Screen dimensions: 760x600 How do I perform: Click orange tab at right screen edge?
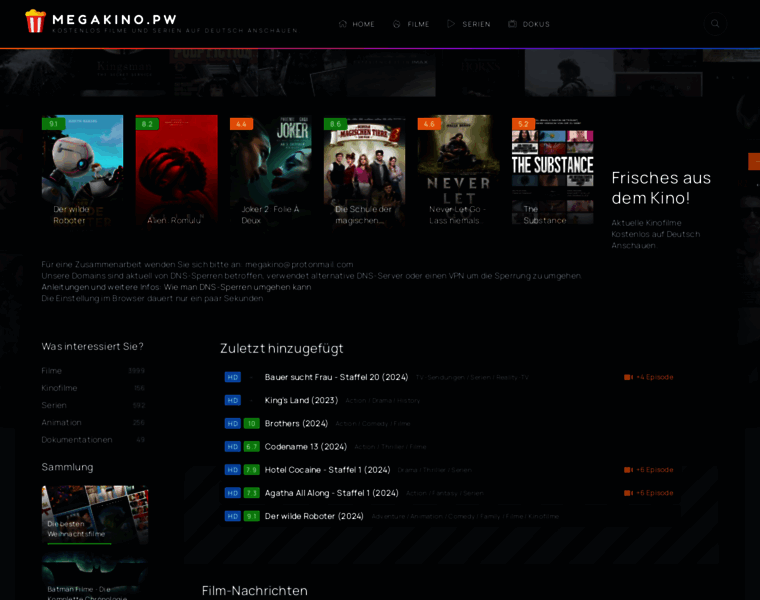pos(754,161)
